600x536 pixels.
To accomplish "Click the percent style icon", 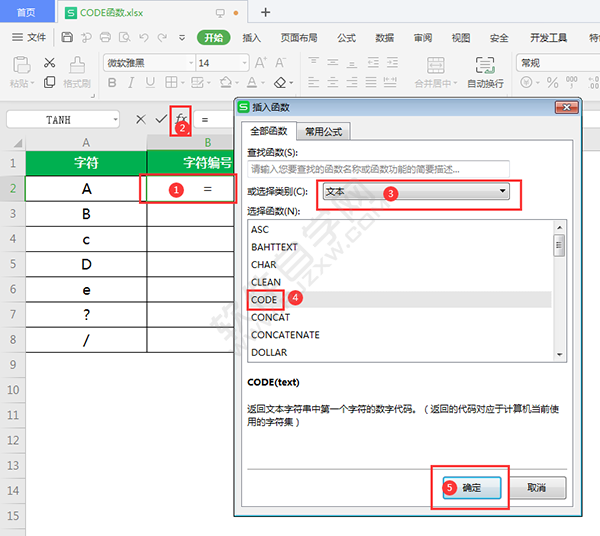I will (x=552, y=82).
